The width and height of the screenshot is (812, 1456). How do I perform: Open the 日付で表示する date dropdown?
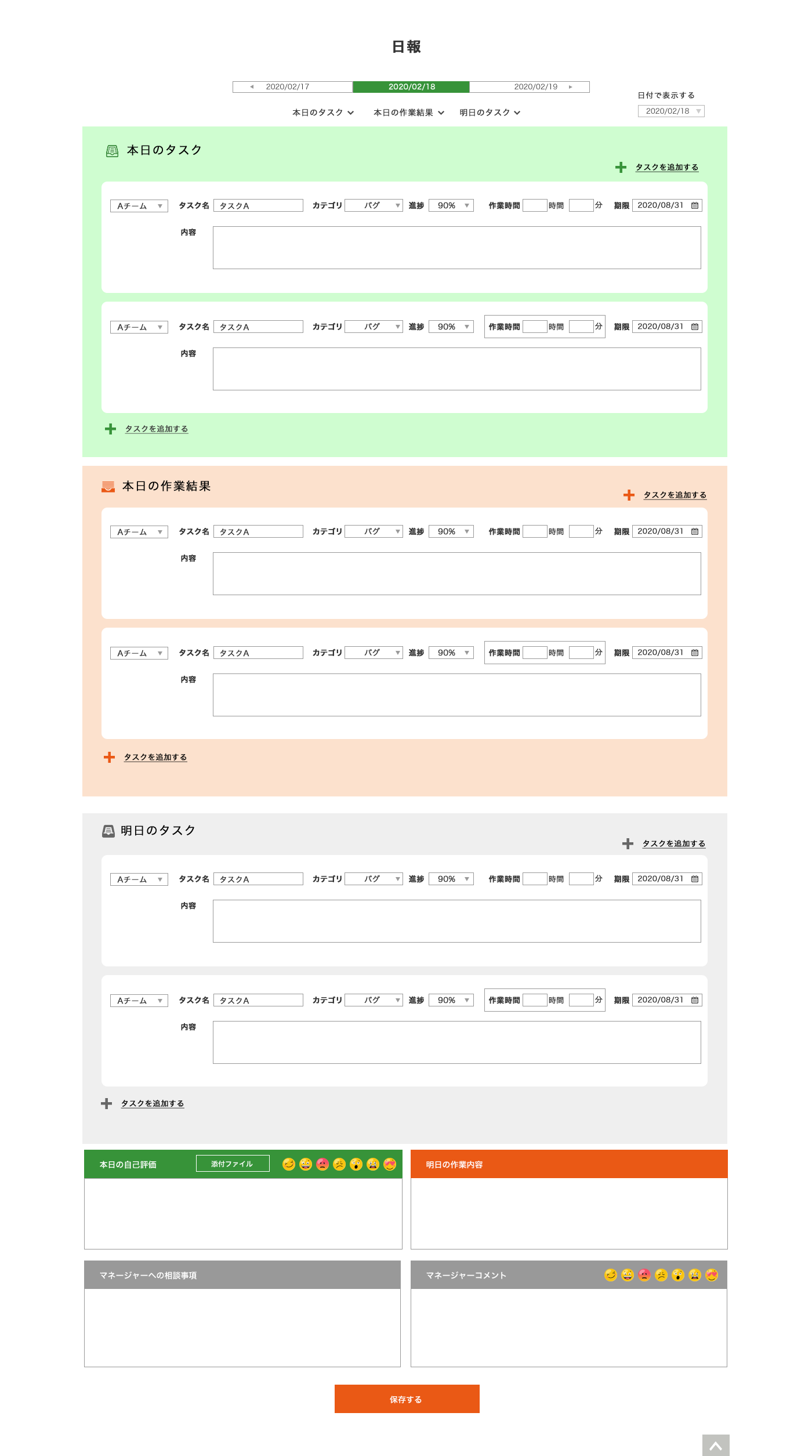click(671, 111)
